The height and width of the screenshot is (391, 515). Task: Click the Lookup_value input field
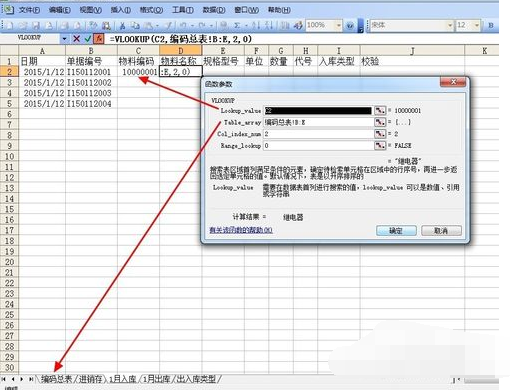[318, 110]
